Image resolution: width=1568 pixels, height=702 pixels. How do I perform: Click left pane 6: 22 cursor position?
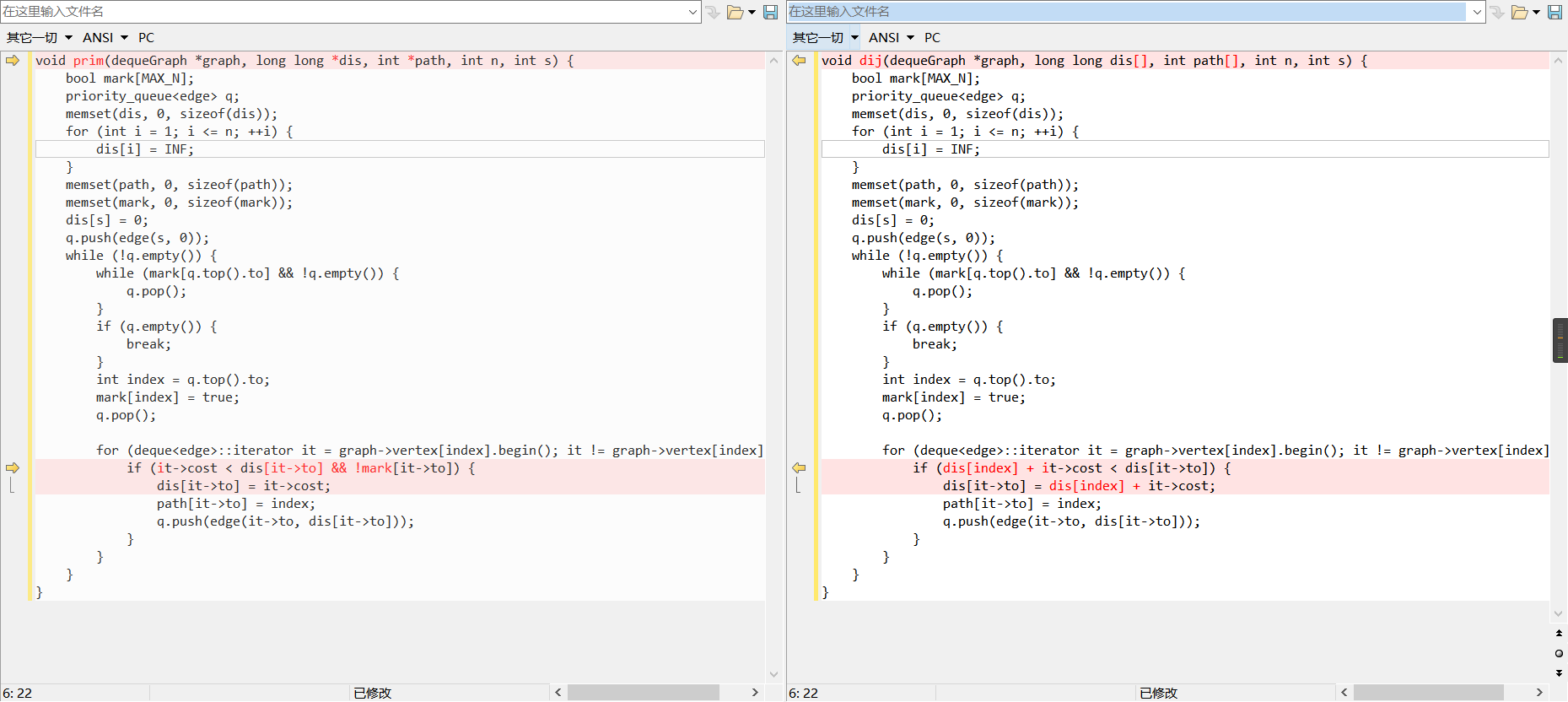point(18,693)
